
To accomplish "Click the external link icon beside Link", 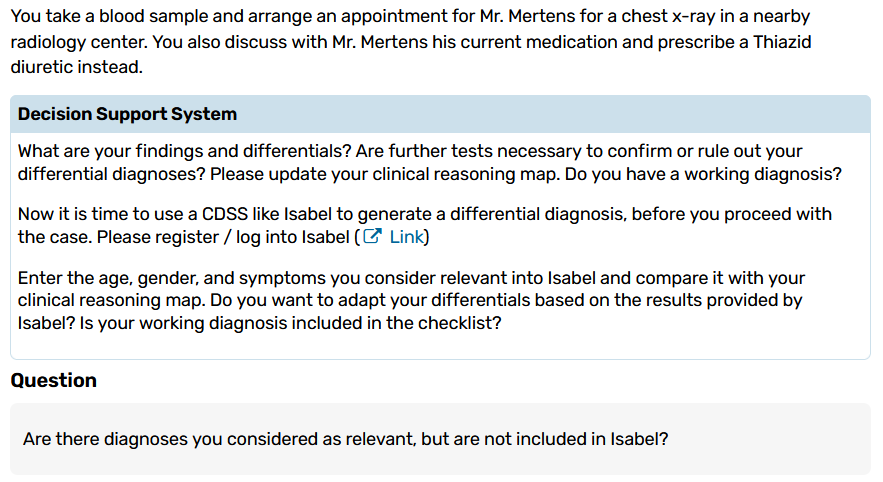I will coord(371,237).
